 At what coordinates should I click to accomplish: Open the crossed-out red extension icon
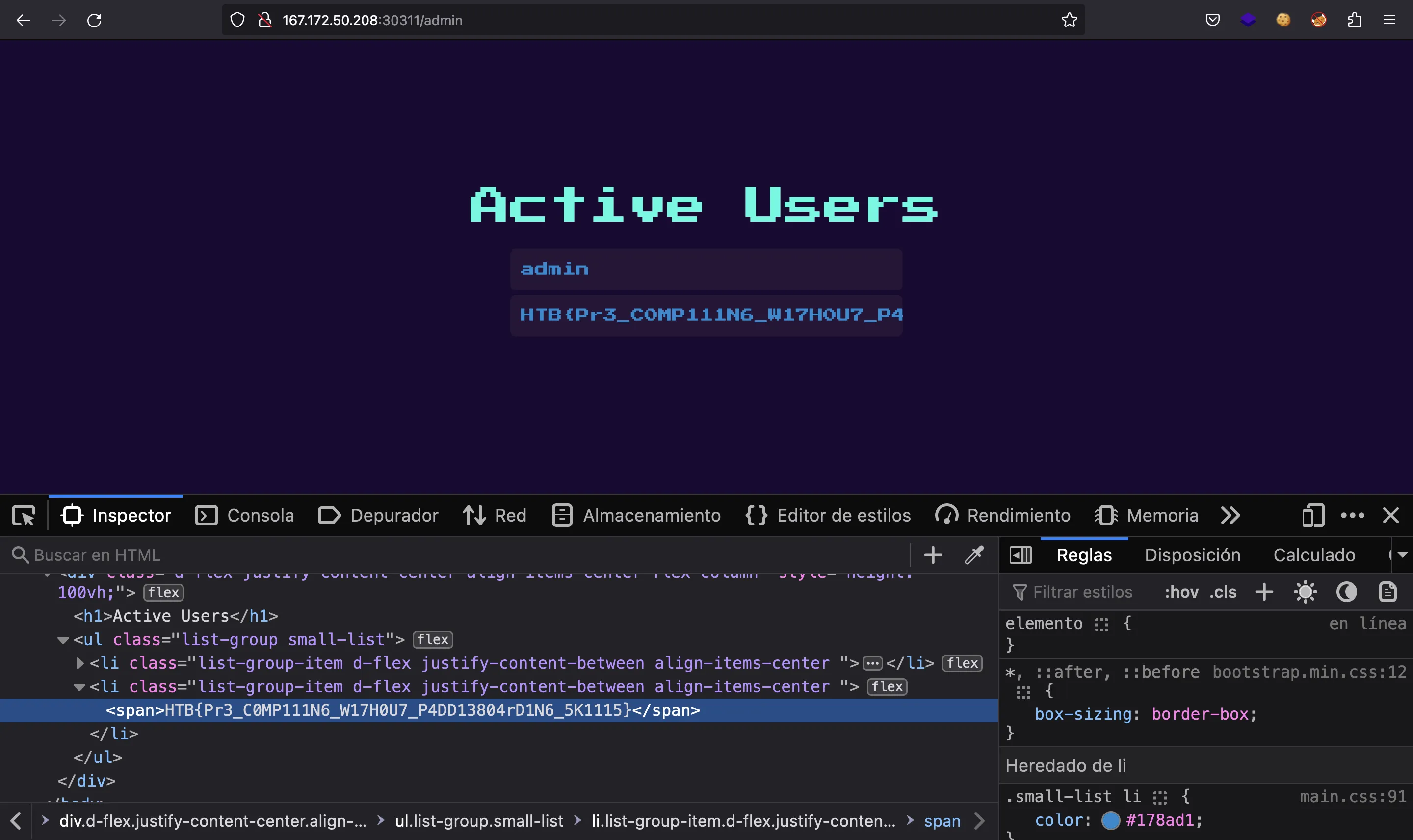tap(1318, 21)
